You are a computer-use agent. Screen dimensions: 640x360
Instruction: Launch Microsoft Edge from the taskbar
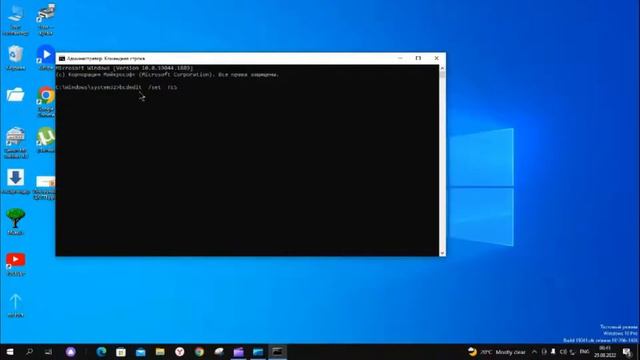pos(101,352)
